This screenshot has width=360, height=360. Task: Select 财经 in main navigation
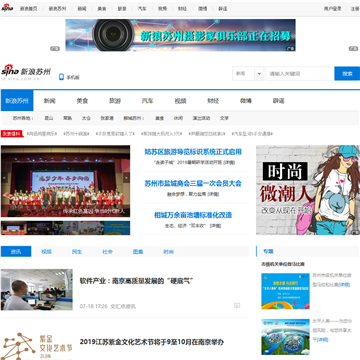[x=213, y=101]
